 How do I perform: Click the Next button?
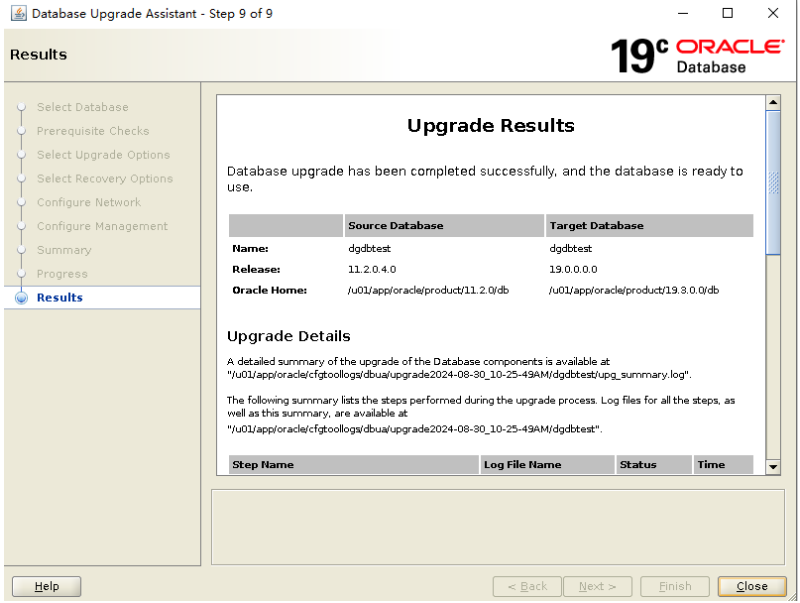coord(597,587)
